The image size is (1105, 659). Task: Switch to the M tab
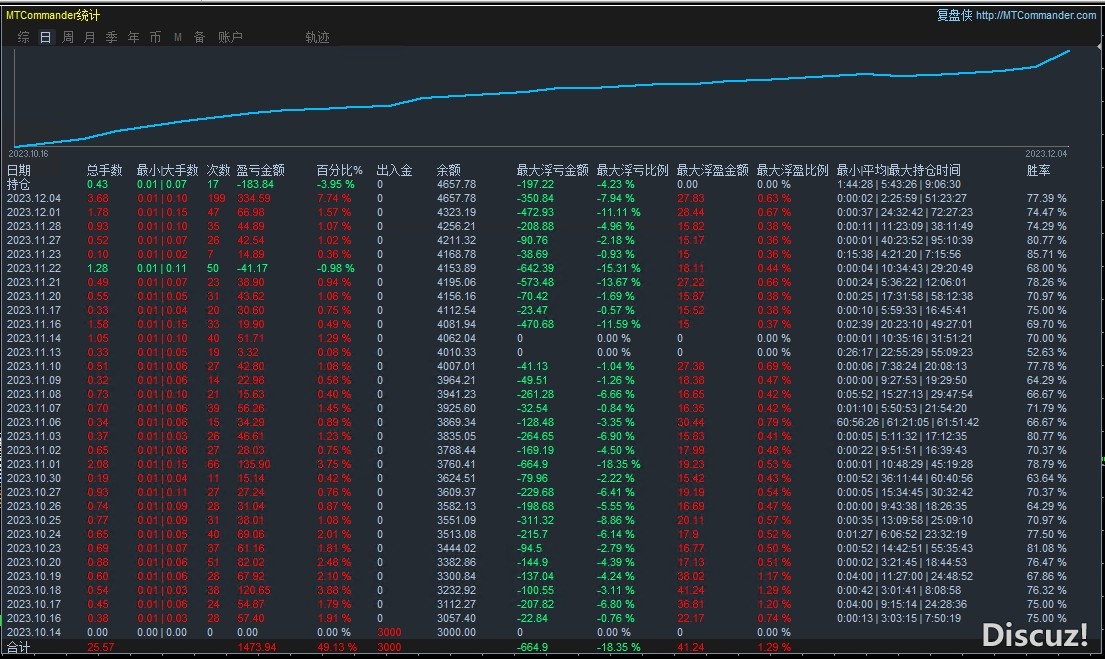(x=178, y=37)
